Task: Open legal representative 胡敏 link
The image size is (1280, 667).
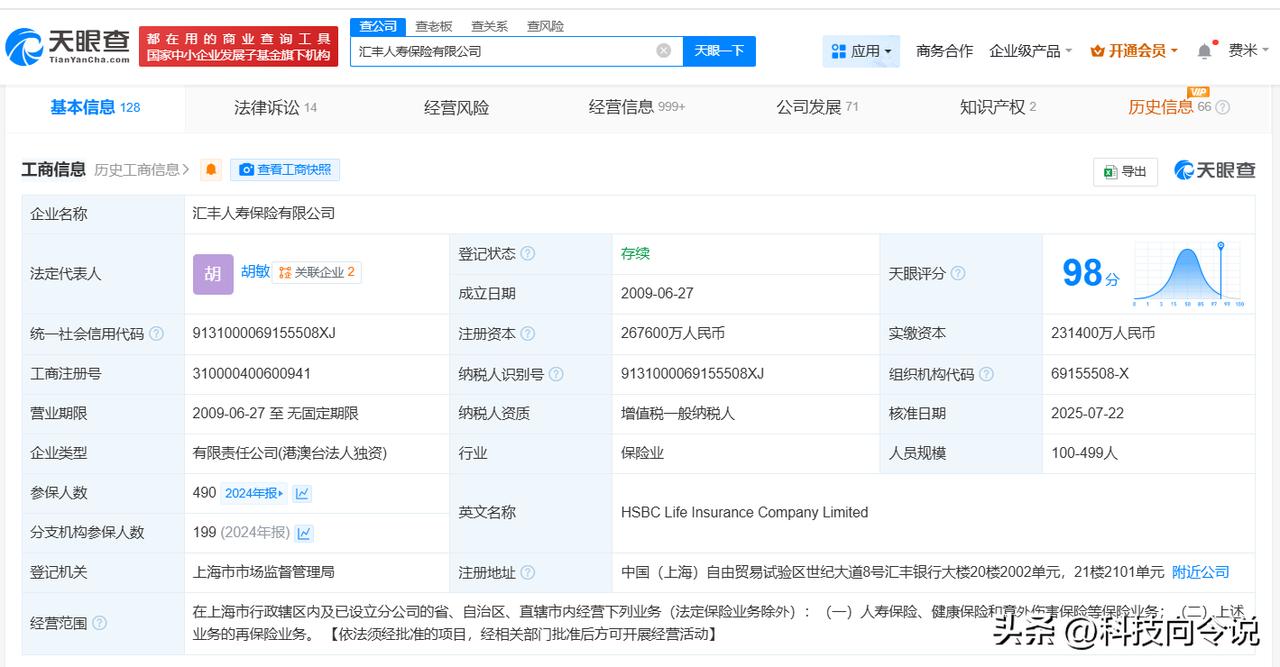Action: 255,271
